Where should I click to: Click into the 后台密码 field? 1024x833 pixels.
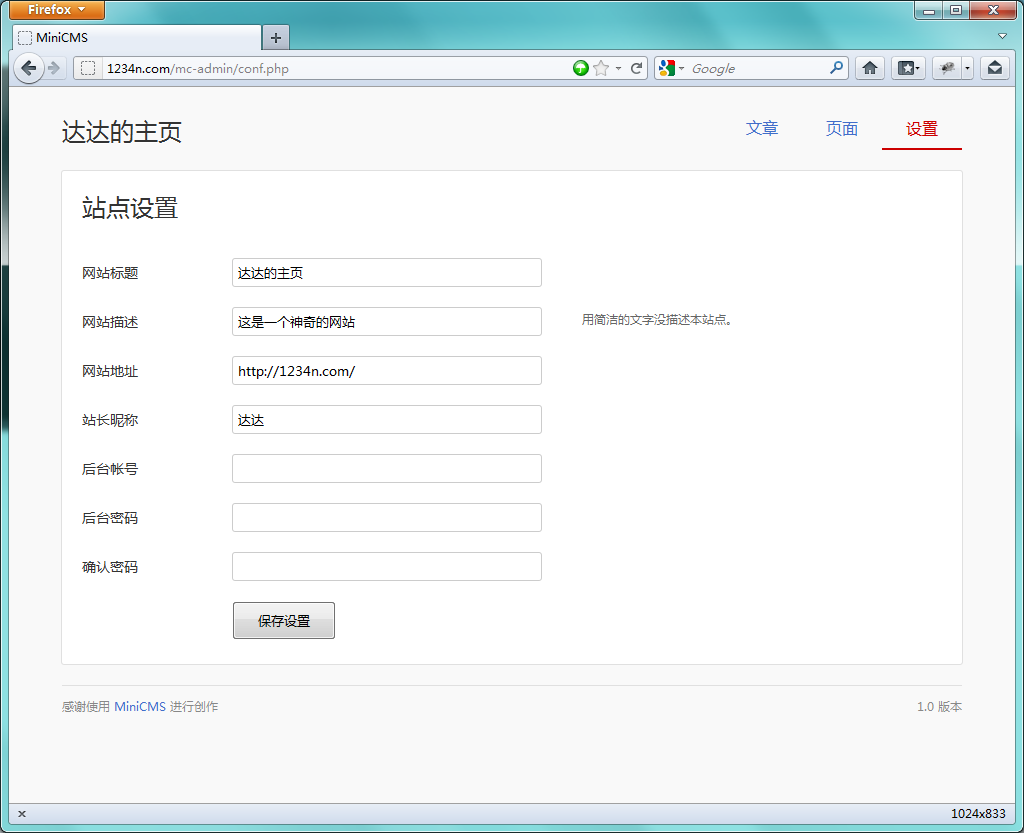click(x=386, y=518)
